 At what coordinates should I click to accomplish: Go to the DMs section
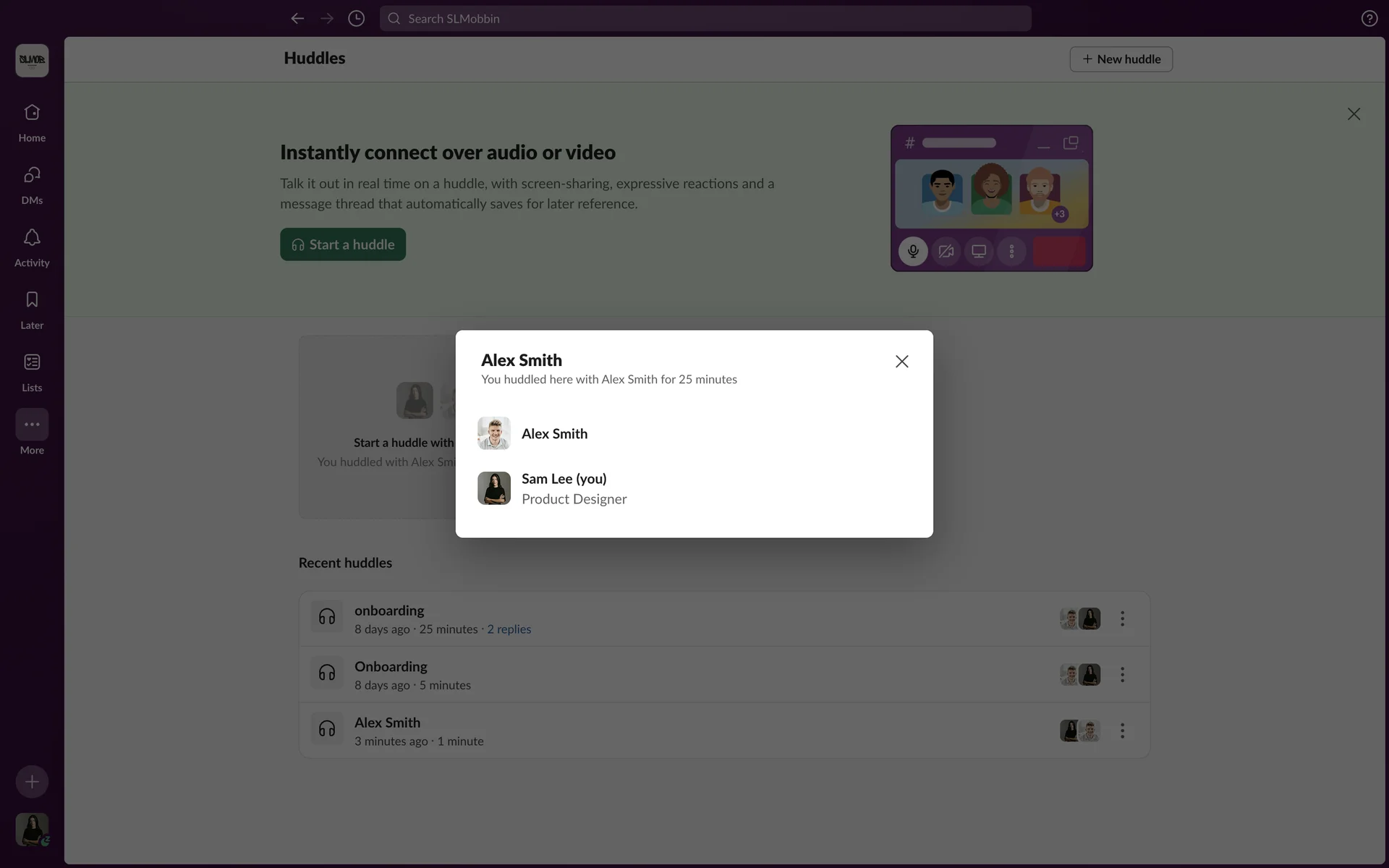[32, 184]
